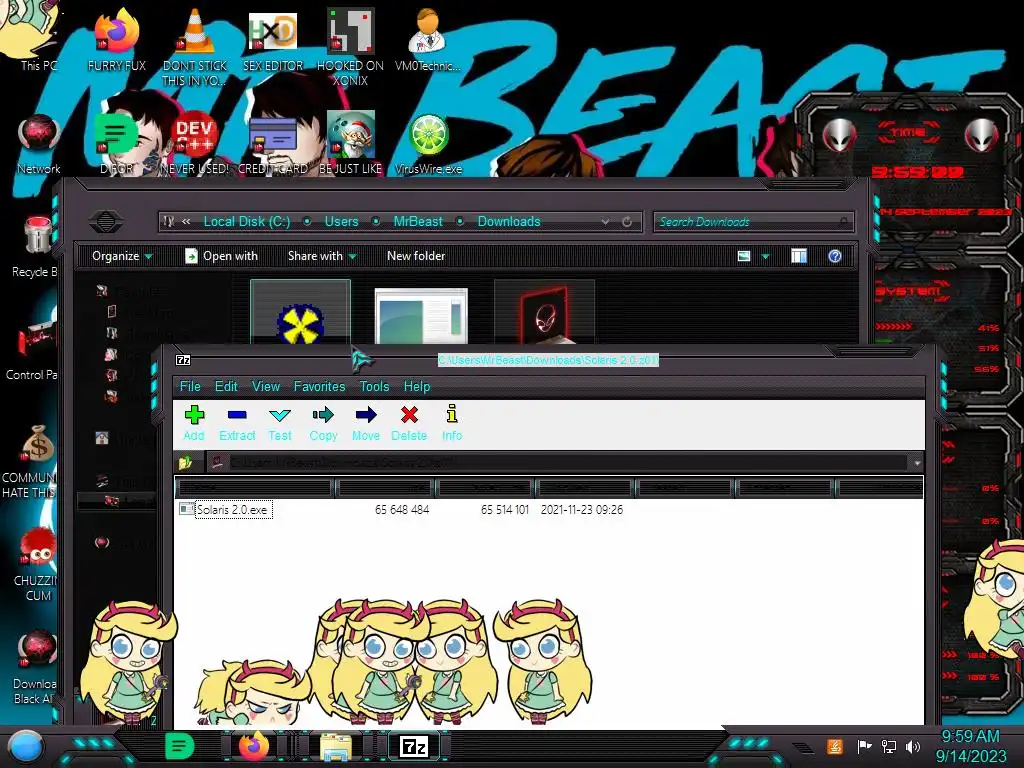This screenshot has height=768, width=1024.
Task: Open VirusWire.exe desktop icon
Action: [428, 144]
